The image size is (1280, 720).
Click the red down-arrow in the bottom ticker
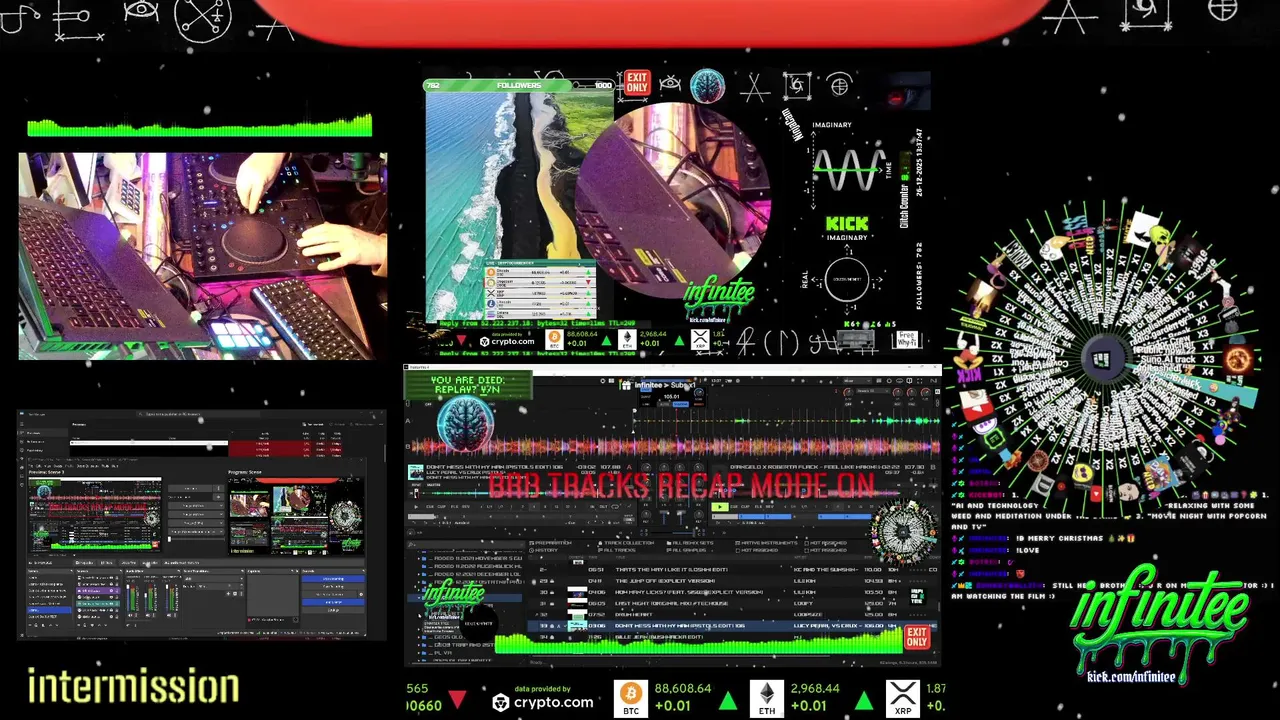[457, 698]
